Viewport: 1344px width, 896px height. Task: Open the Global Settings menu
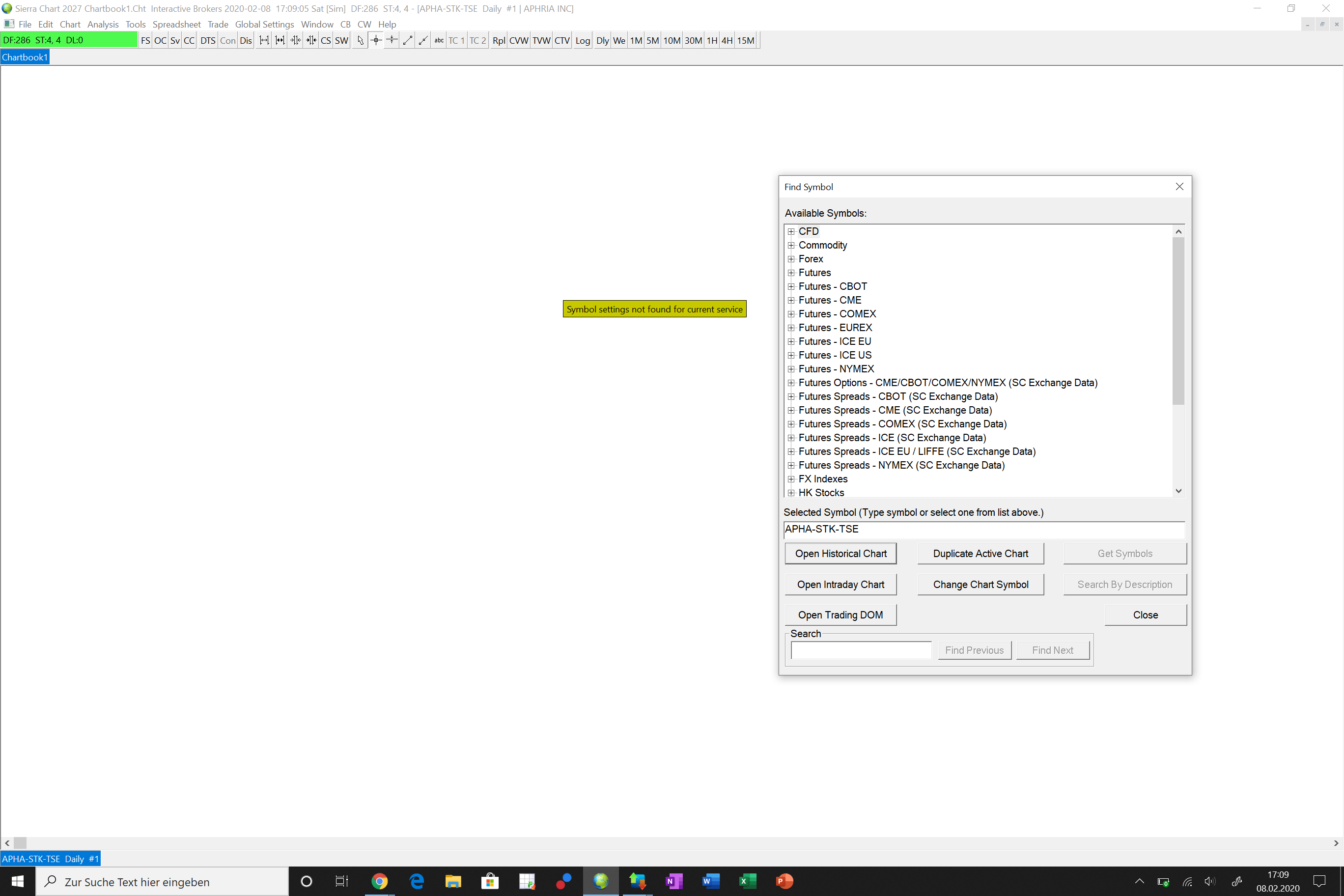pyautogui.click(x=264, y=25)
